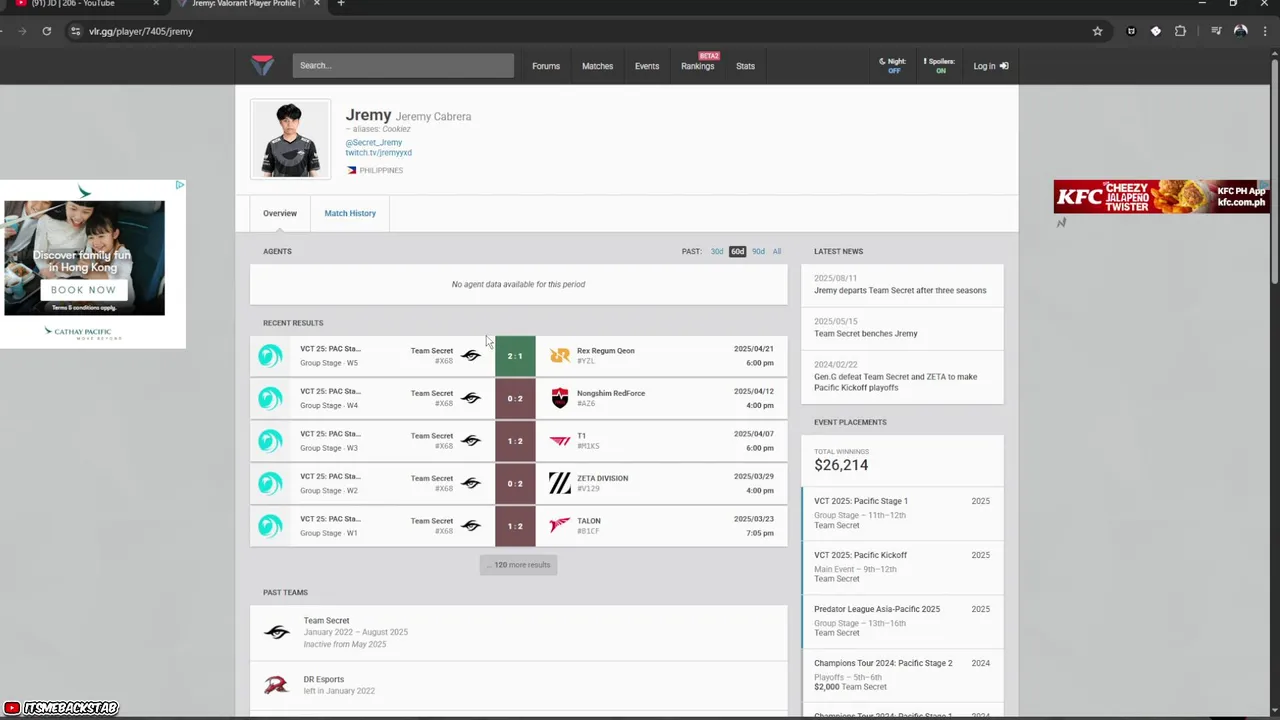1280x720 pixels.
Task: Switch to the Match History tab
Action: [350, 213]
